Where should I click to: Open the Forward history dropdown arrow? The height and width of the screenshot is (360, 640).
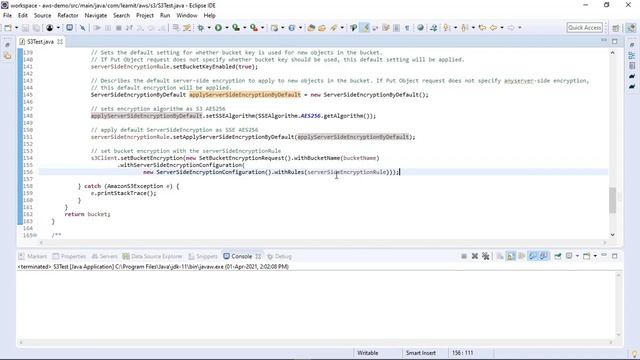(x=520, y=28)
